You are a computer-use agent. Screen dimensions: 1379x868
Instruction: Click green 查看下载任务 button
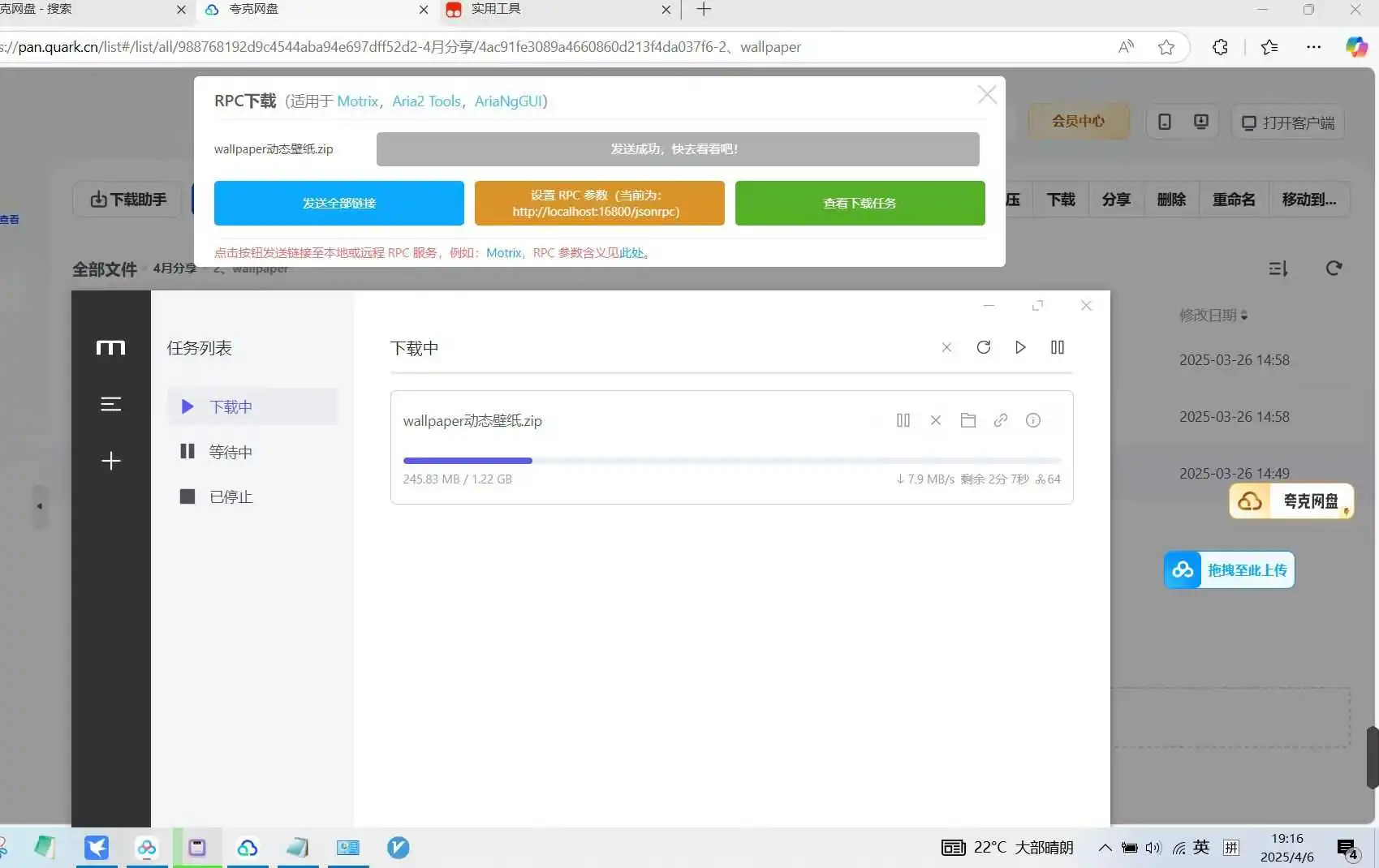tap(860, 203)
